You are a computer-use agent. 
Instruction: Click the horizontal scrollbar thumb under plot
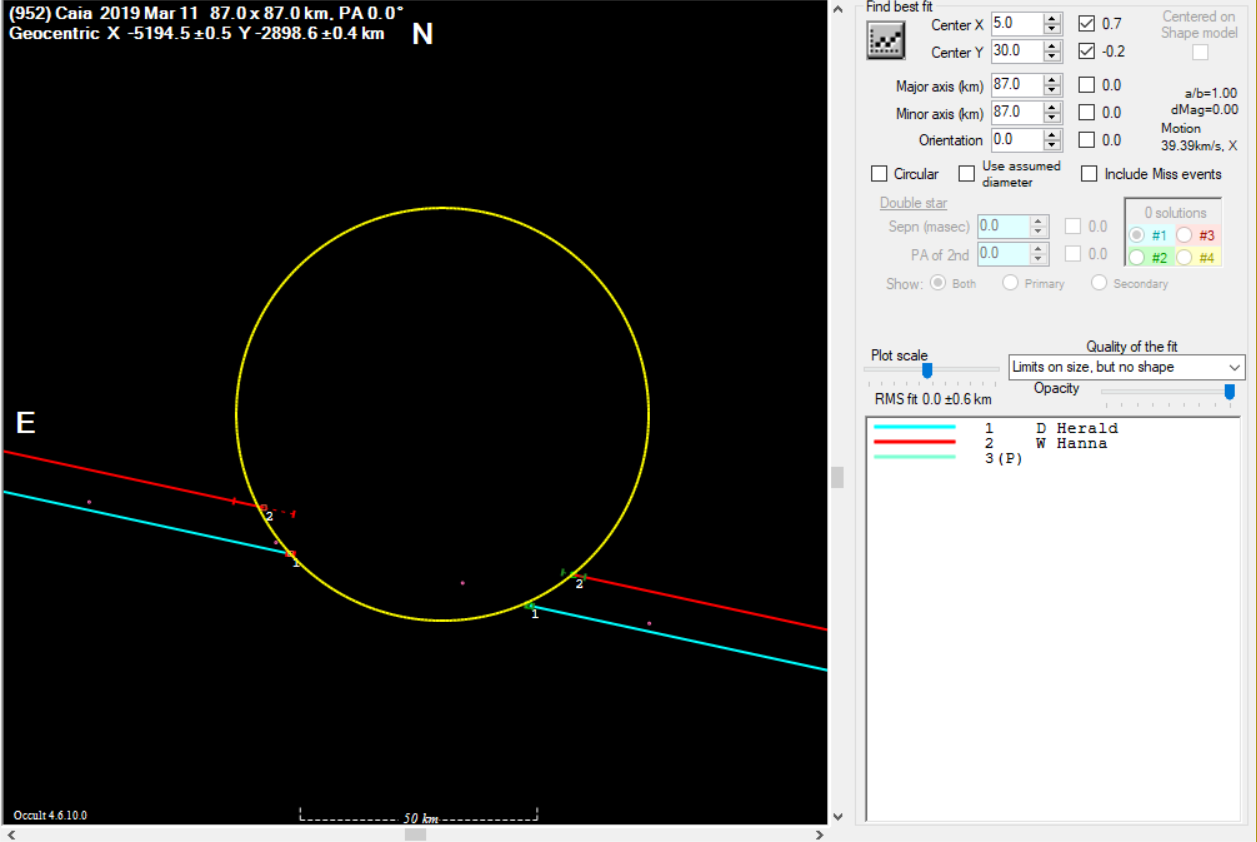click(416, 834)
